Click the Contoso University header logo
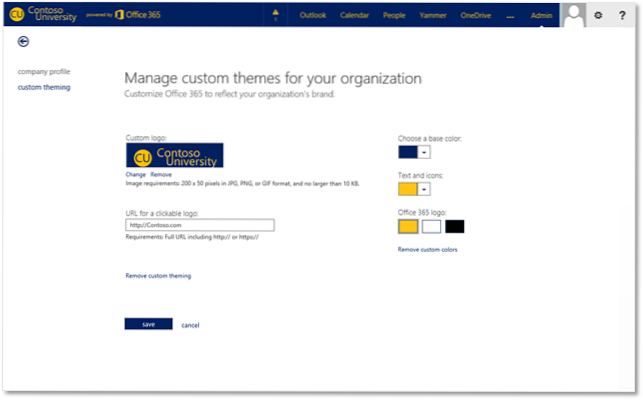The width and height of the screenshot is (643, 400). point(43,14)
